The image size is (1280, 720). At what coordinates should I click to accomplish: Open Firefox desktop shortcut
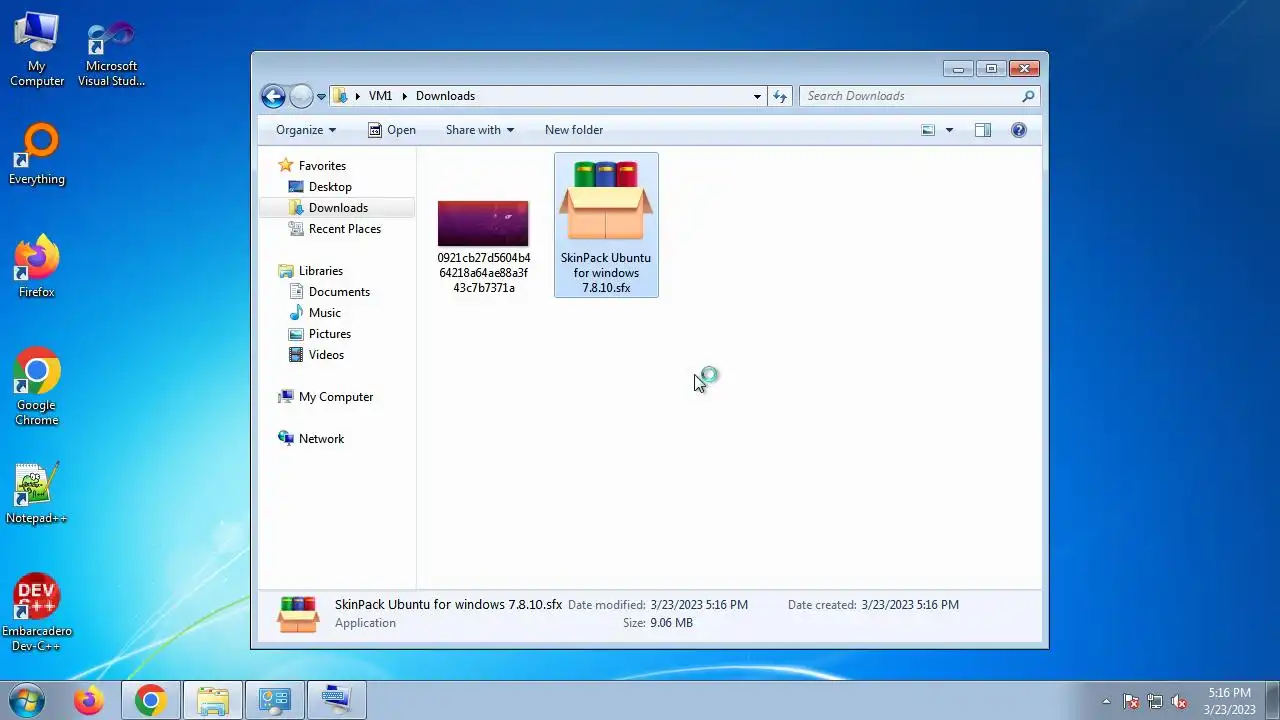pyautogui.click(x=37, y=267)
